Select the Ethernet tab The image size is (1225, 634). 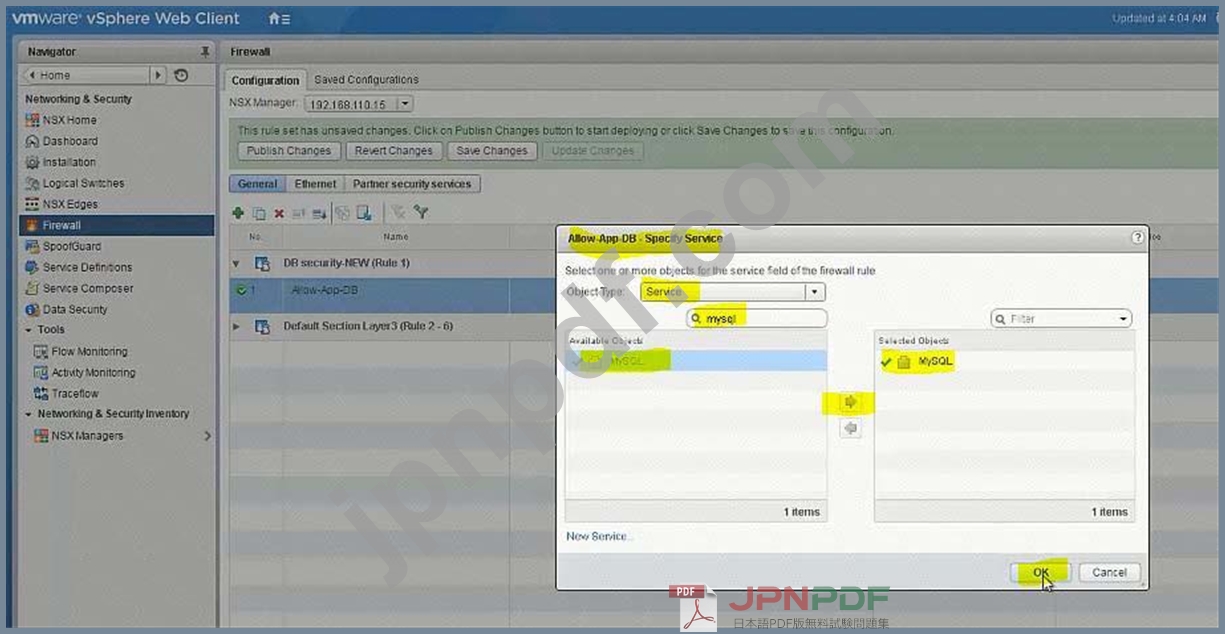(x=315, y=184)
